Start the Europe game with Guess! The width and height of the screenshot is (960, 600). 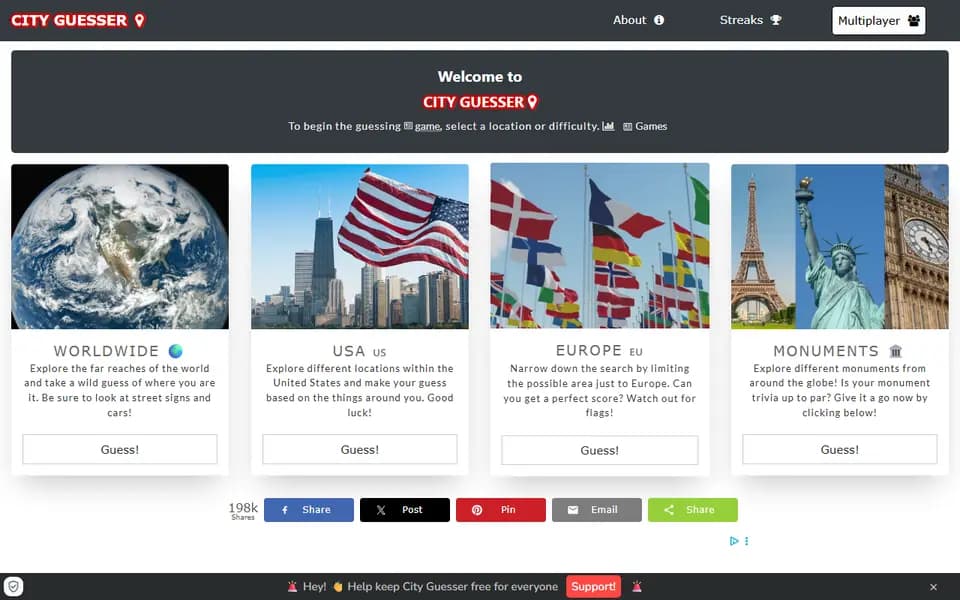599,450
